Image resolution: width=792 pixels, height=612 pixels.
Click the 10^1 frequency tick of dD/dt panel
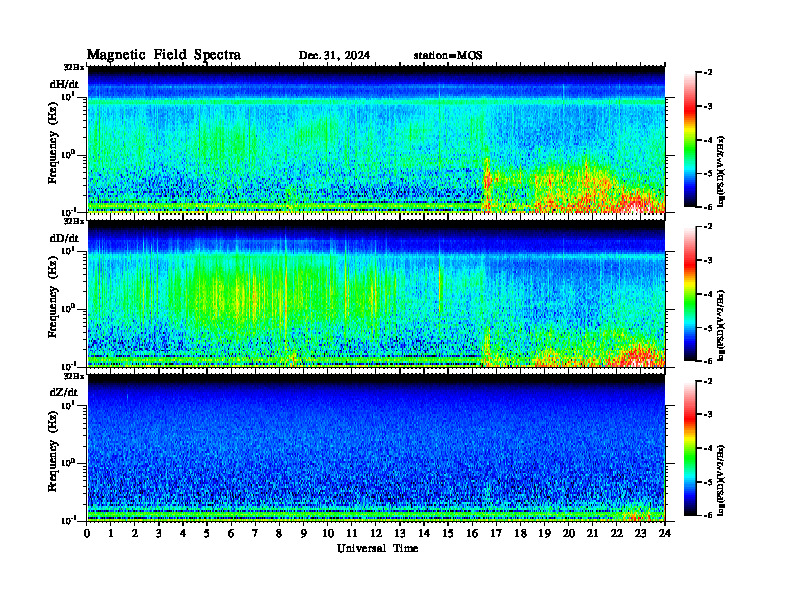click(69, 250)
